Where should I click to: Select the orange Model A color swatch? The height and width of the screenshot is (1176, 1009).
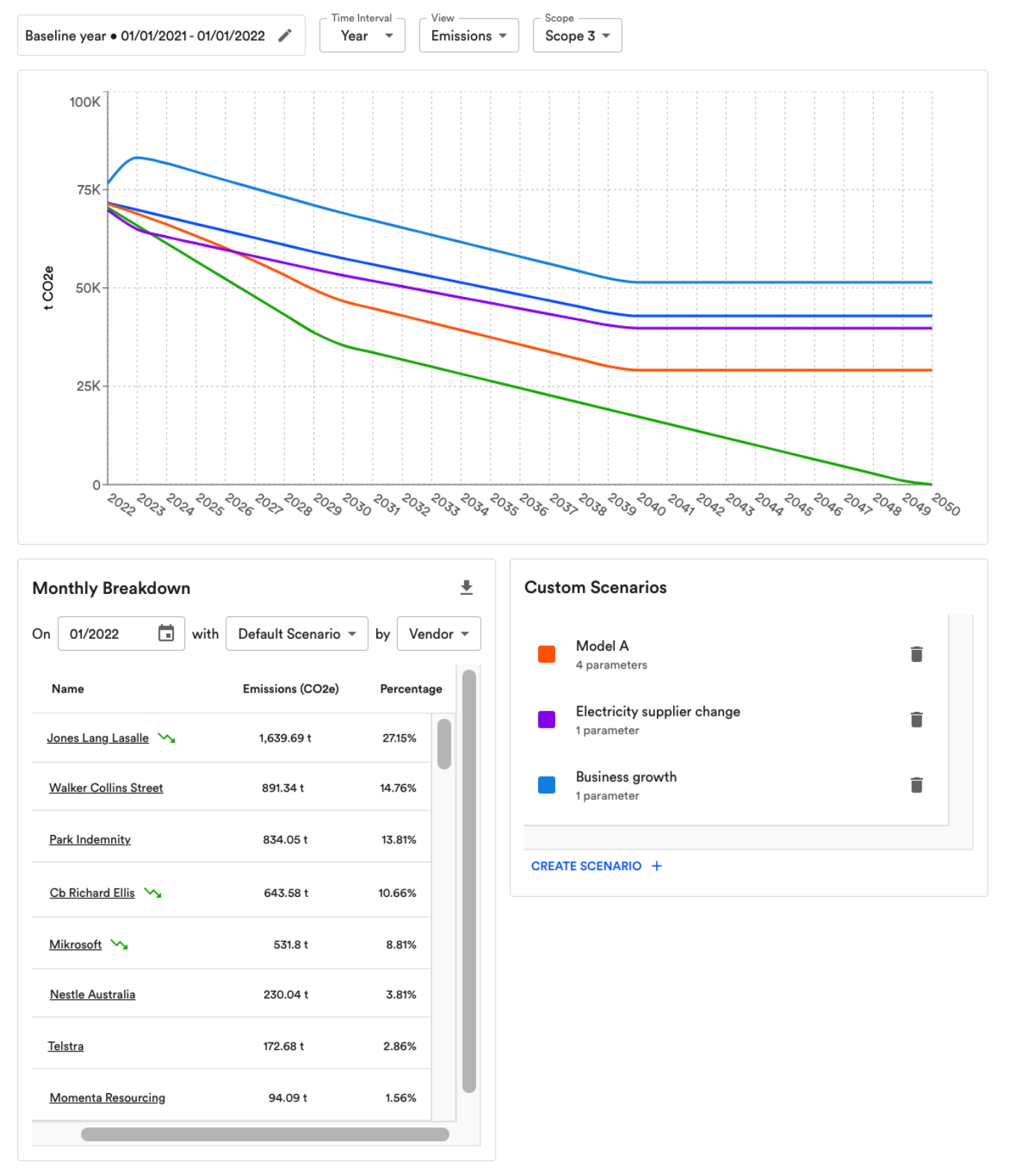coord(546,654)
